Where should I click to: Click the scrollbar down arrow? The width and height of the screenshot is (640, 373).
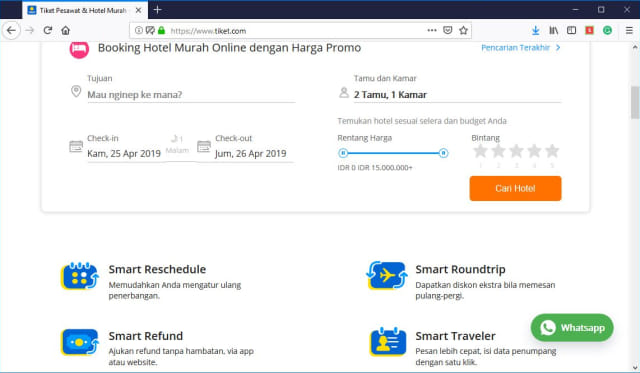pyautogui.click(x=635, y=368)
